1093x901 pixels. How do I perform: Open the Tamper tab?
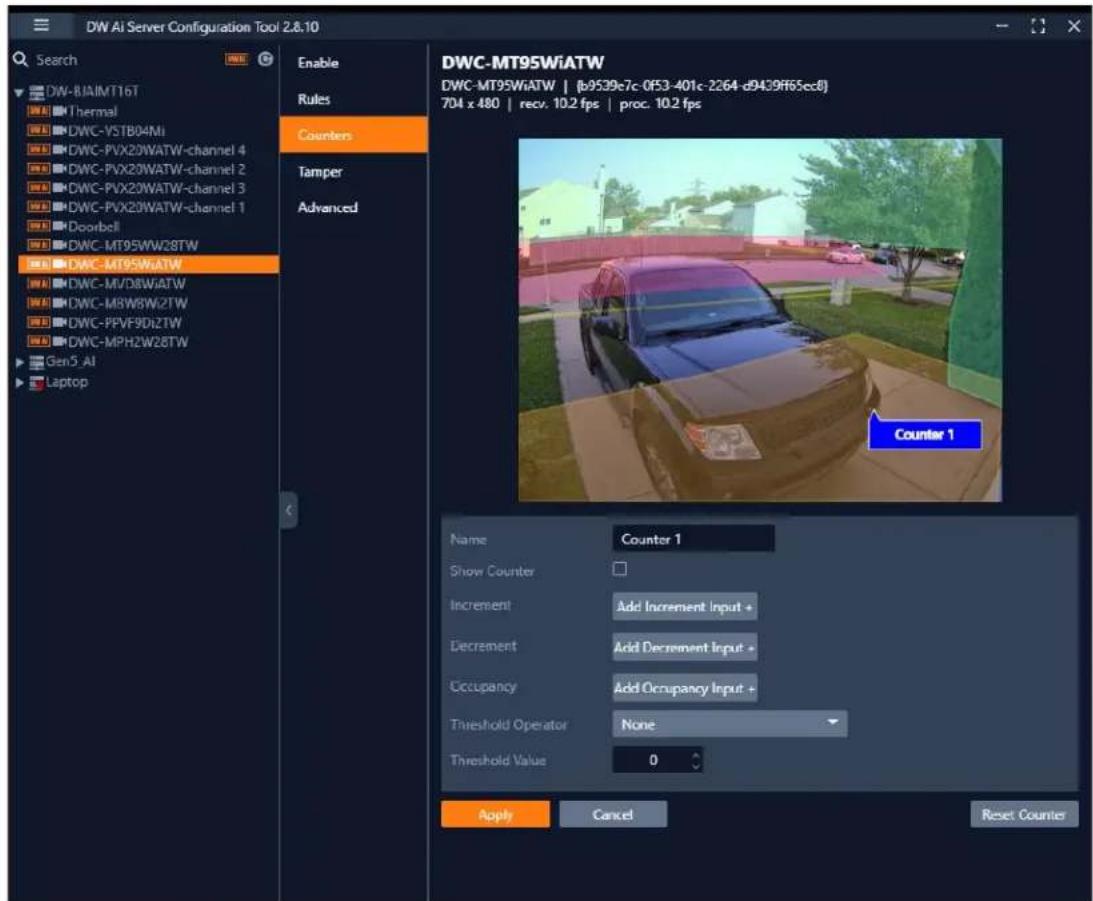pos(353,171)
